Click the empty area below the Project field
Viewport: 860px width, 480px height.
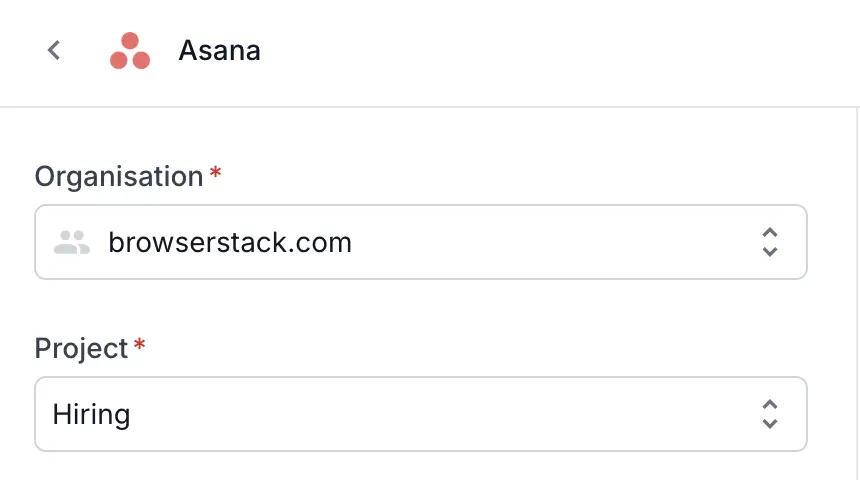420,466
